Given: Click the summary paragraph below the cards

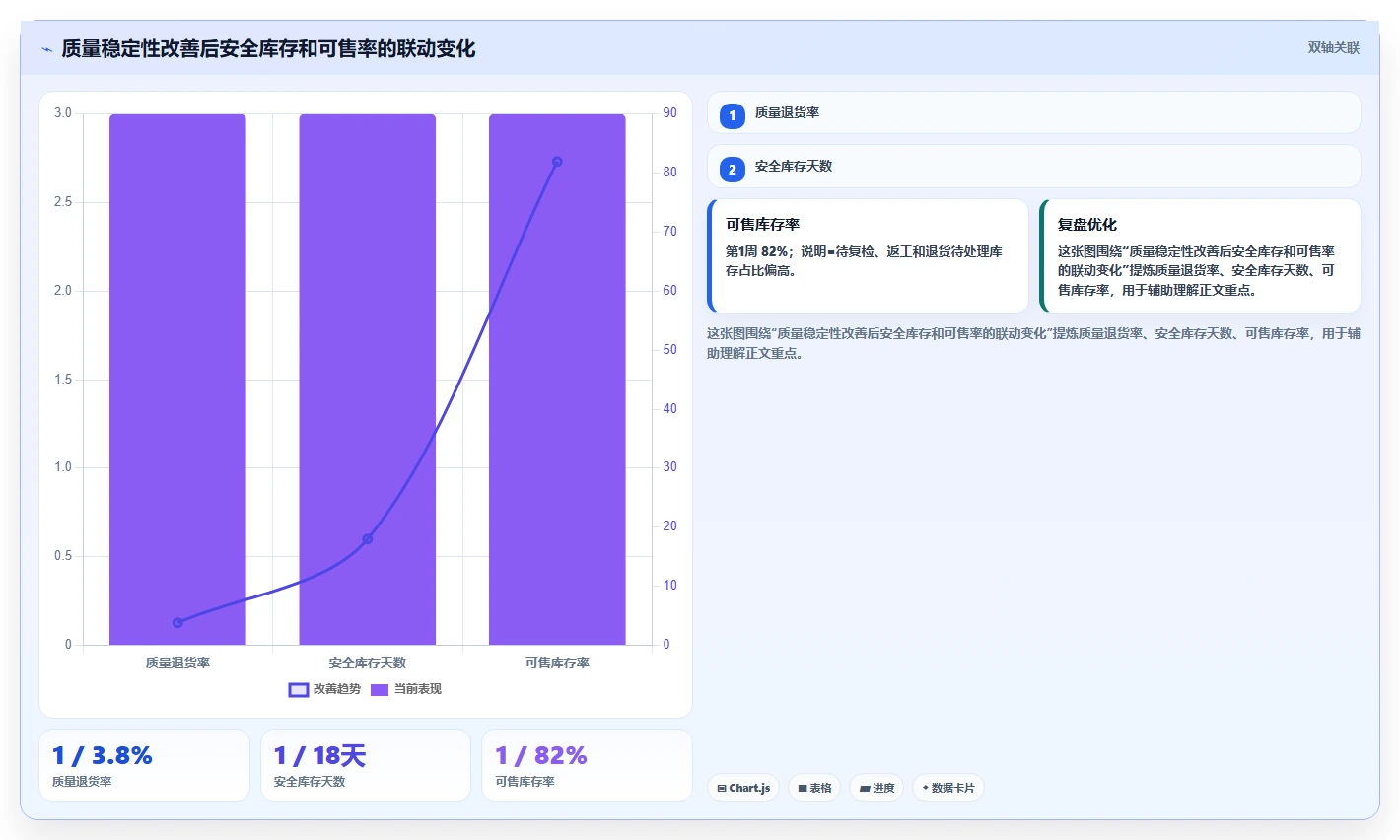Looking at the screenshot, I should [x=1033, y=343].
